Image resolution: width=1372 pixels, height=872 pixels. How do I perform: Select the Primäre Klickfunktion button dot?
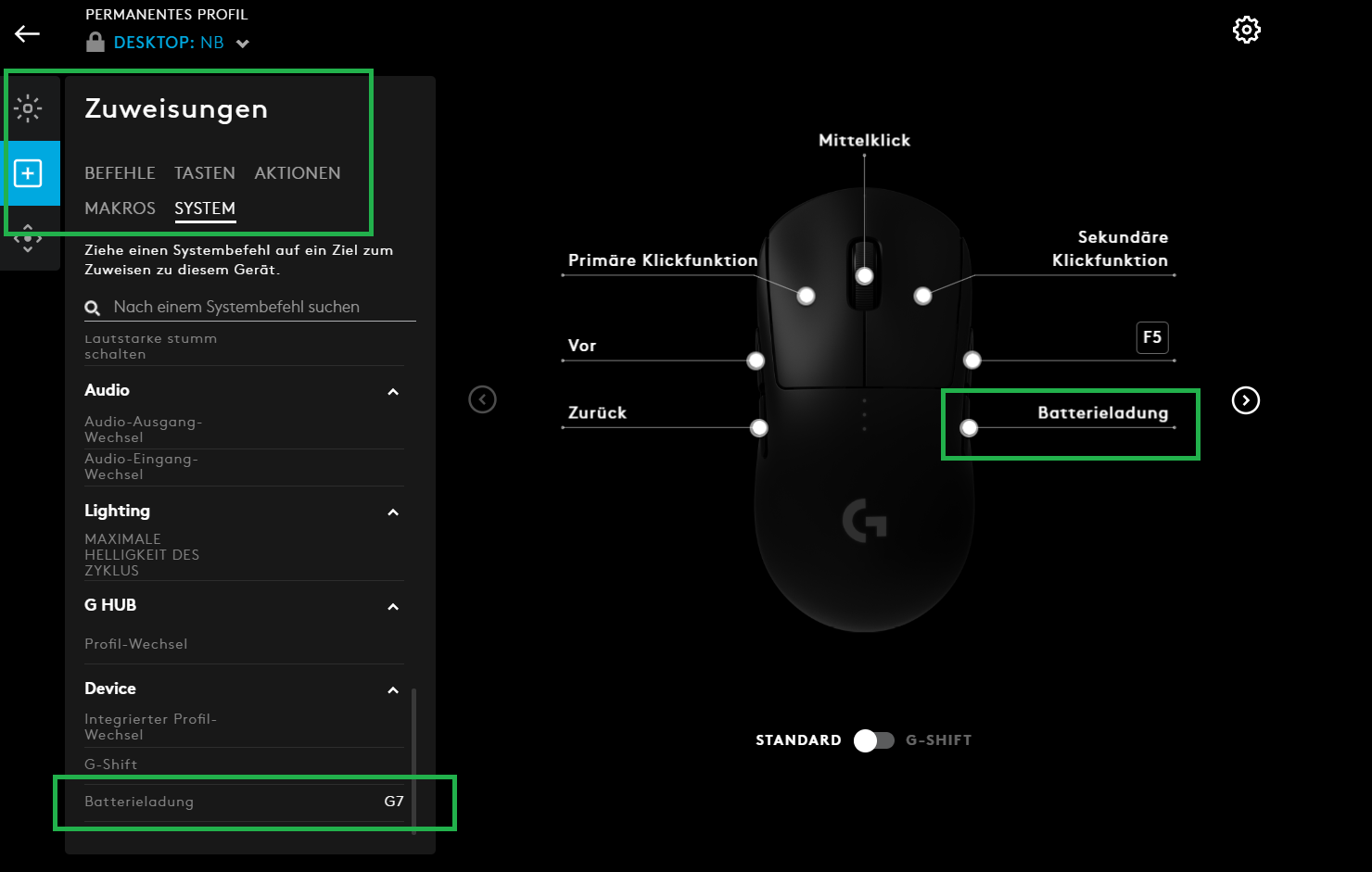(x=807, y=296)
